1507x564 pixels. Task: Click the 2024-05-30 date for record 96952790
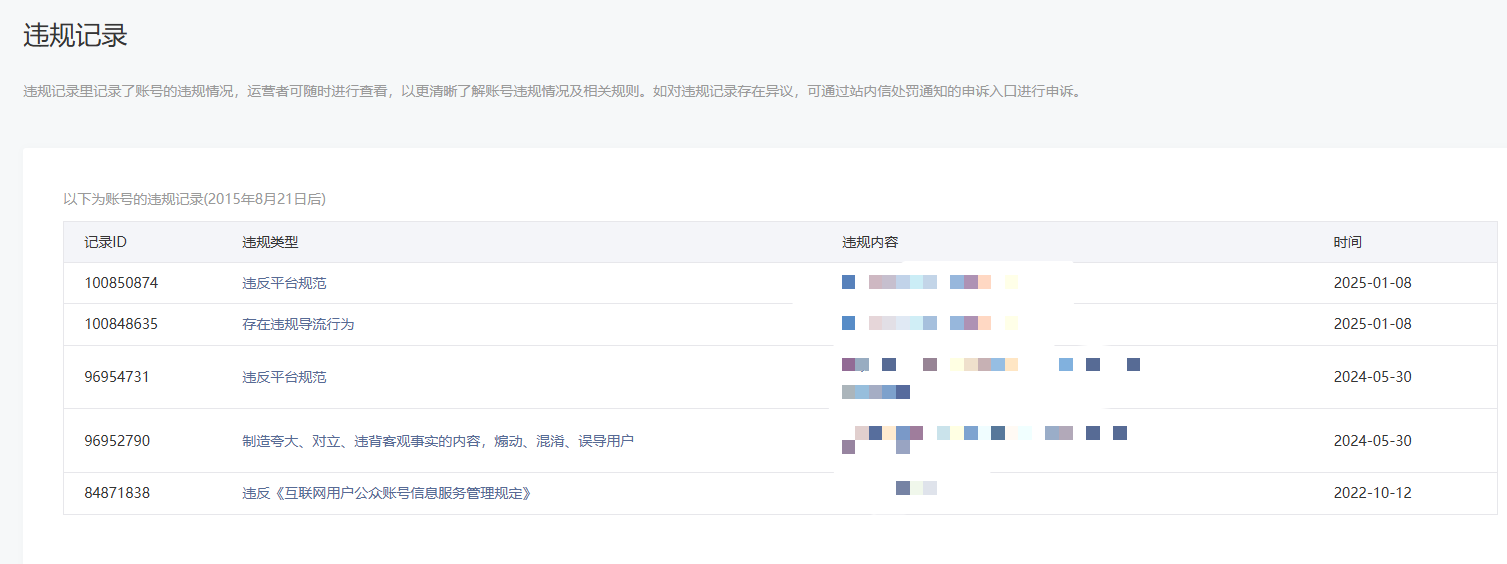[1372, 440]
